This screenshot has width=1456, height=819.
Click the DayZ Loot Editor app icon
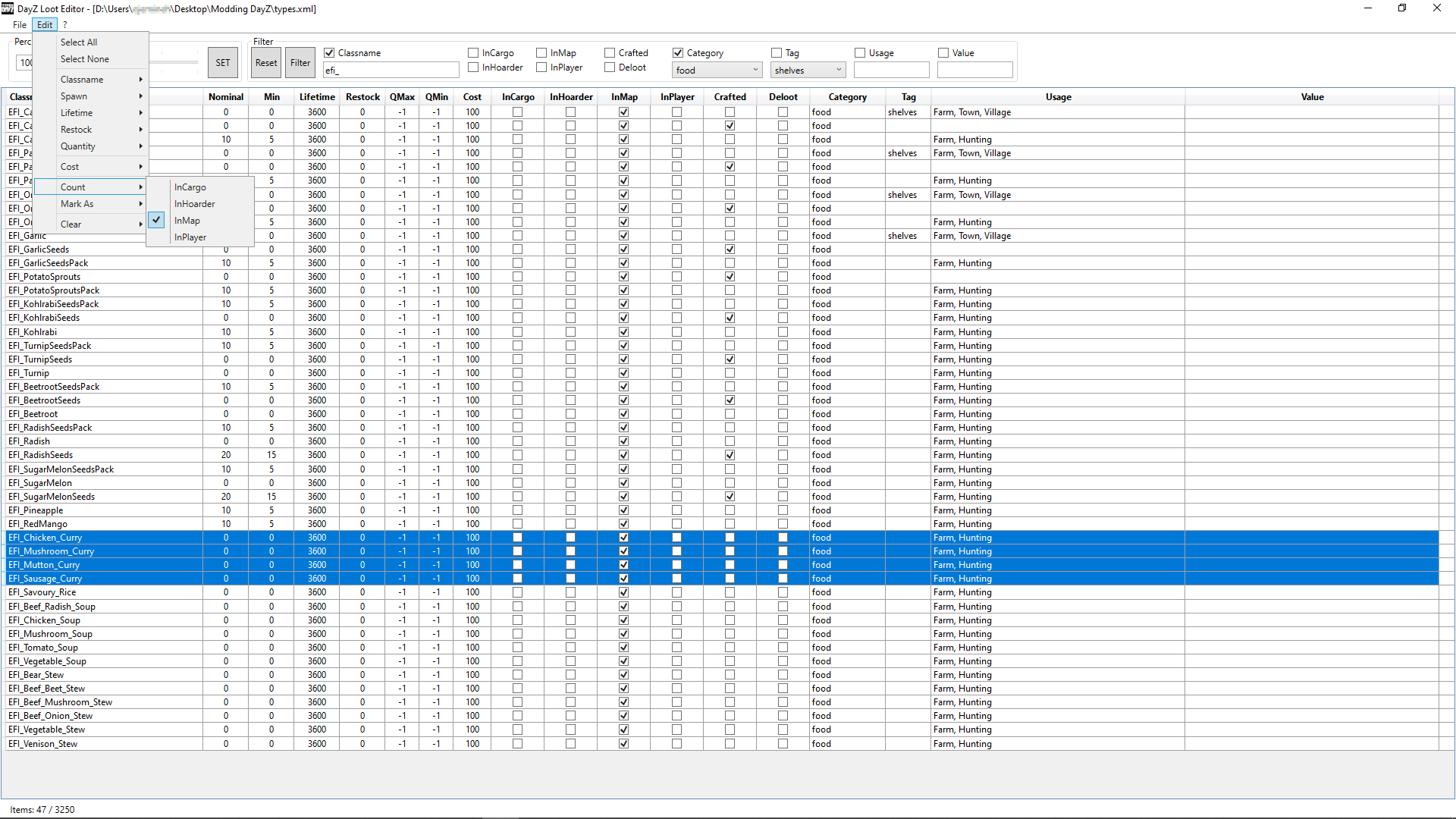click(x=8, y=8)
